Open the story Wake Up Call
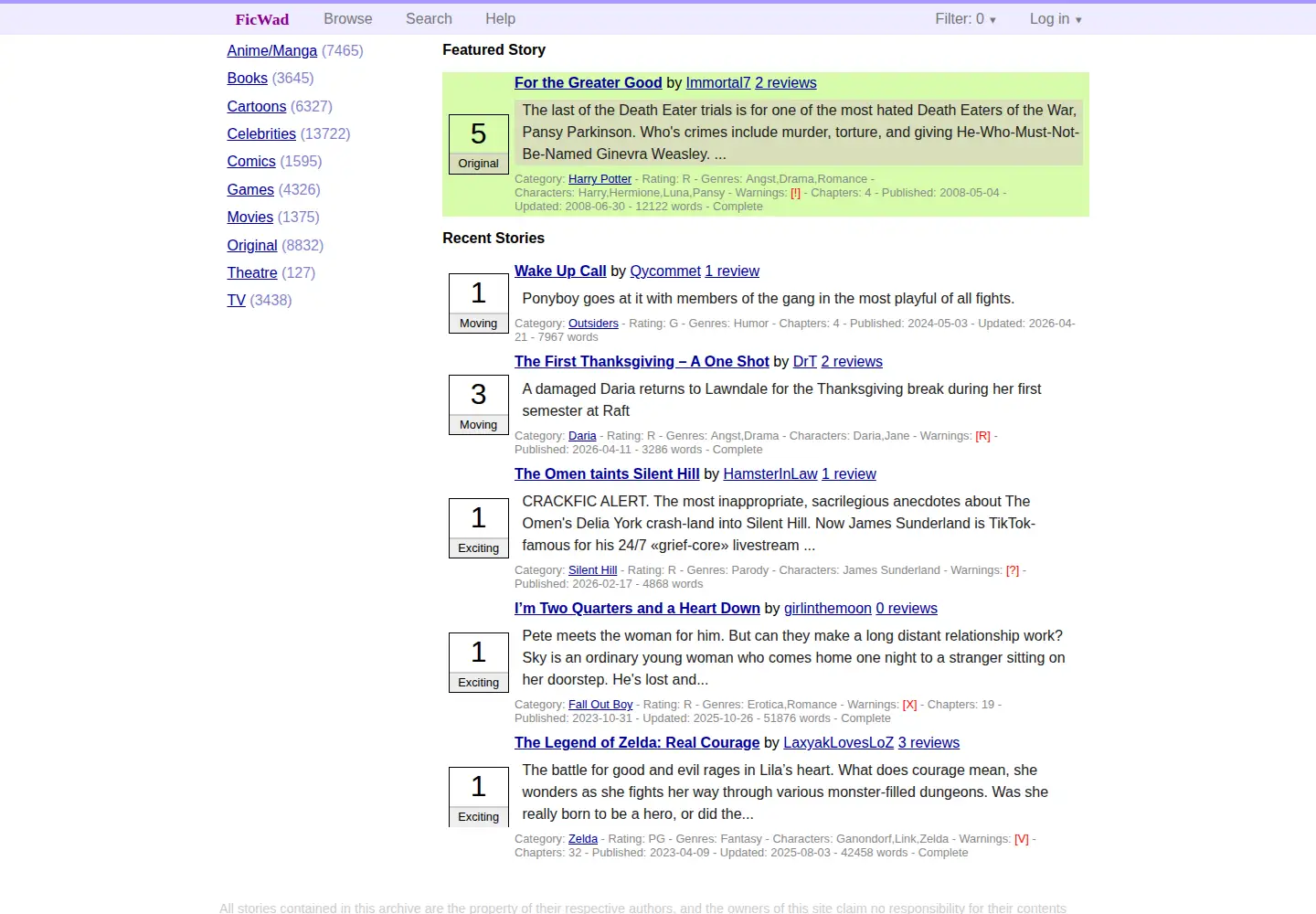Screen dimensions: 1316x914 click(x=560, y=271)
